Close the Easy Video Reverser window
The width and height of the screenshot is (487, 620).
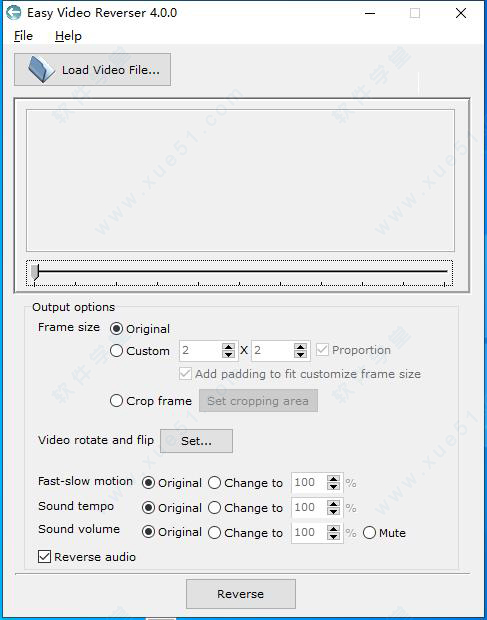click(461, 13)
